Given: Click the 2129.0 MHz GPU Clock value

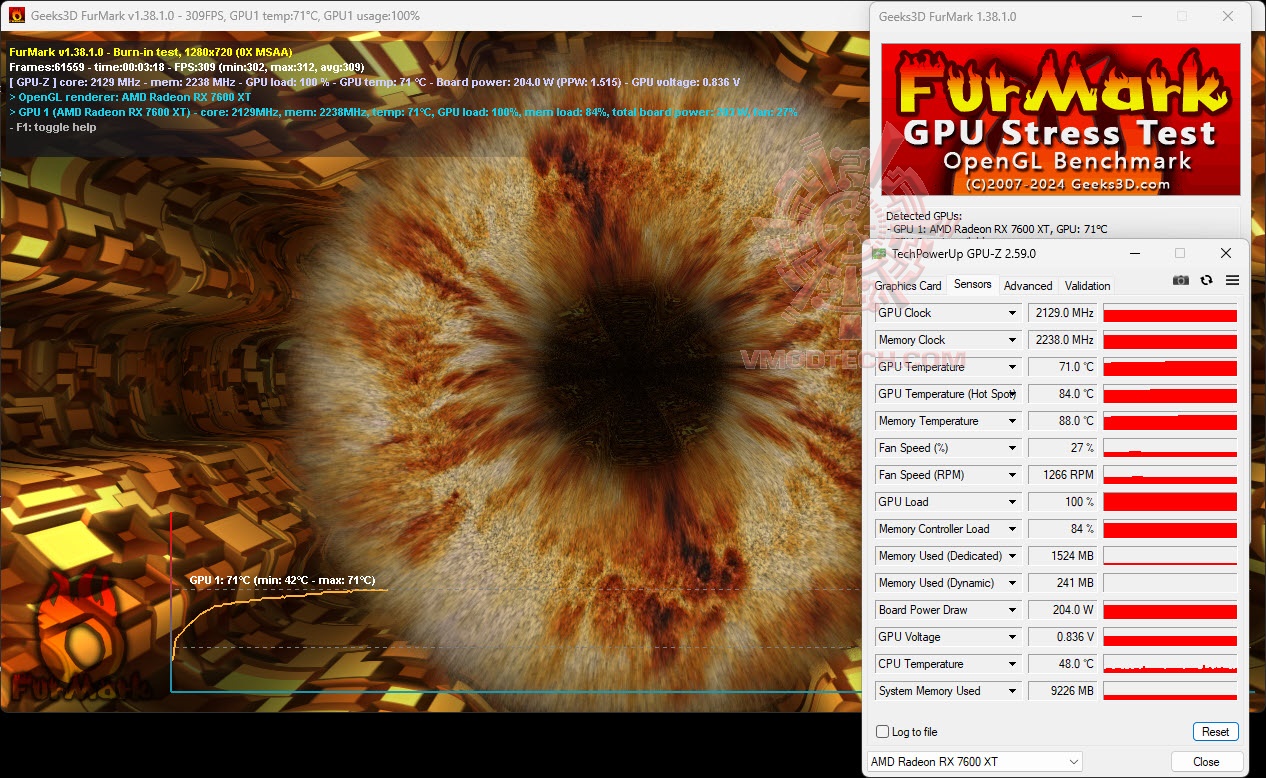Looking at the screenshot, I should coord(1063,313).
